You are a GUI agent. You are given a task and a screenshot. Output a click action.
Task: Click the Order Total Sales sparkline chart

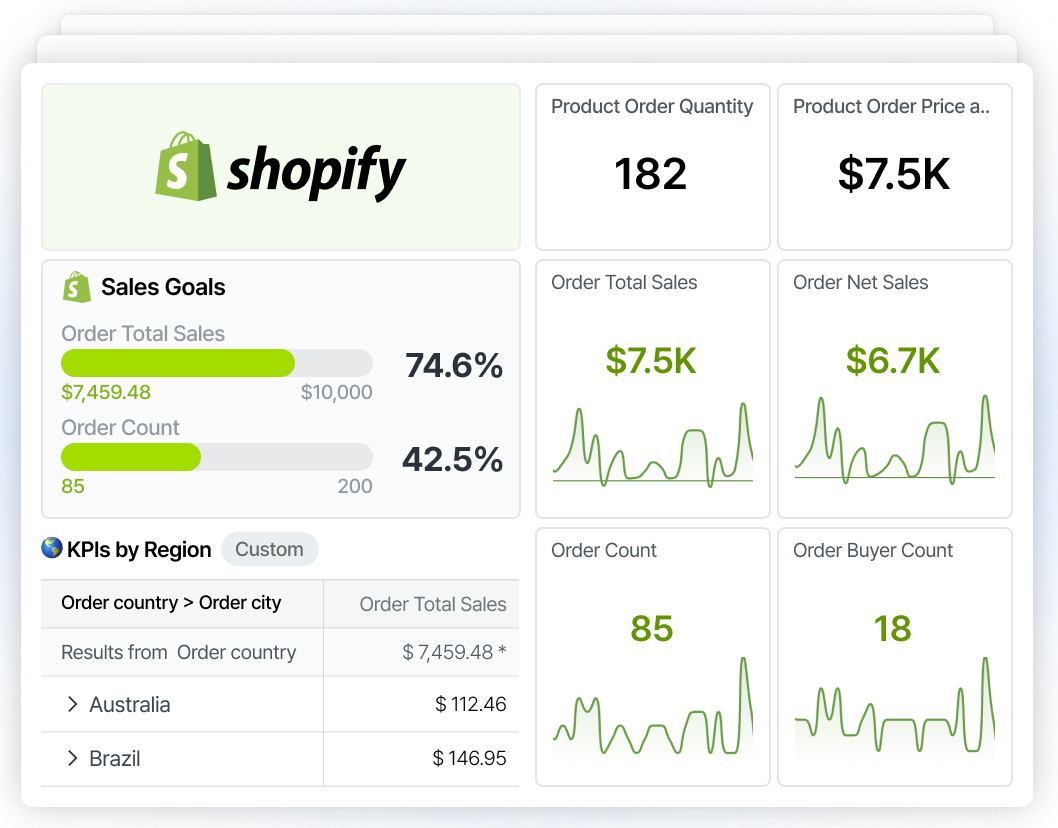(652, 445)
